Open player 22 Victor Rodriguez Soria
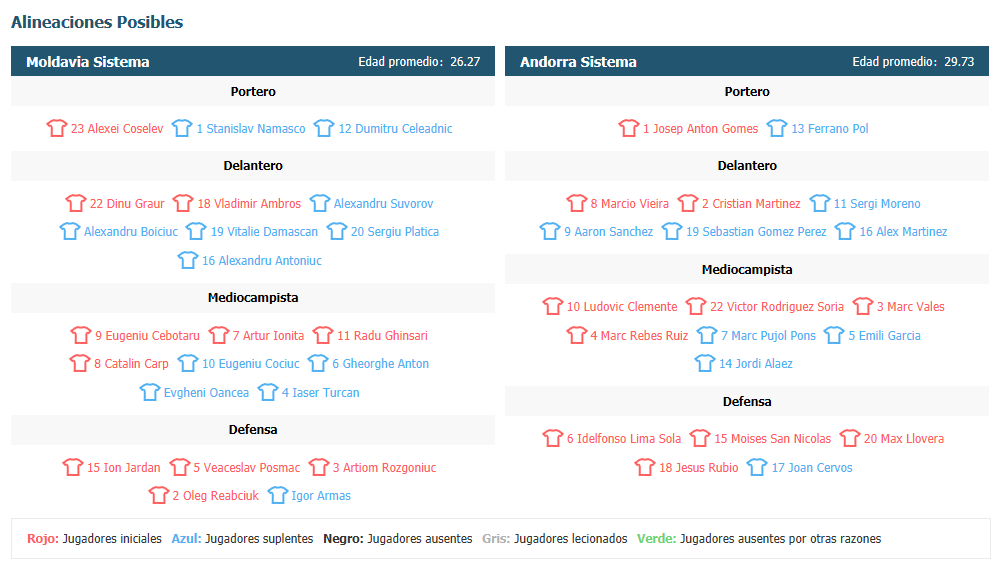 click(x=777, y=306)
